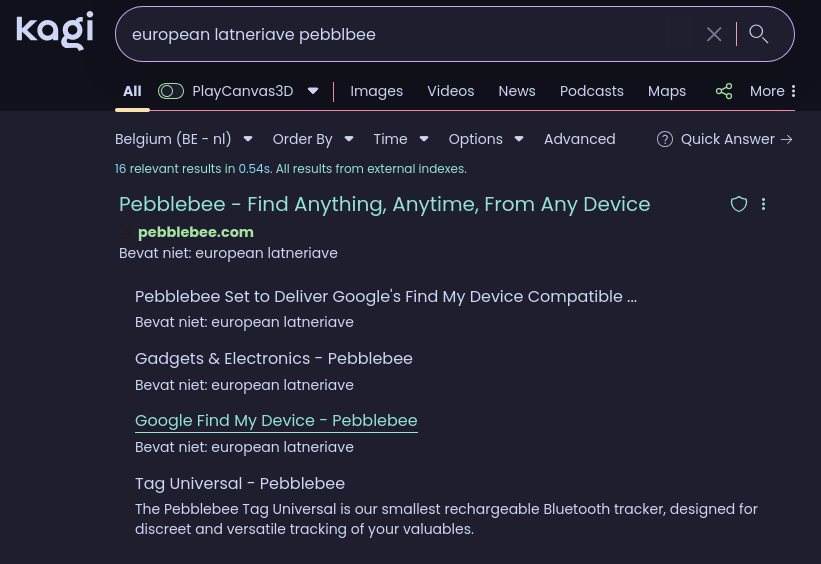Screen dimensions: 821x564
Task: Expand the PlayCanvas3D lens dropdown arrow
Action: tap(313, 91)
